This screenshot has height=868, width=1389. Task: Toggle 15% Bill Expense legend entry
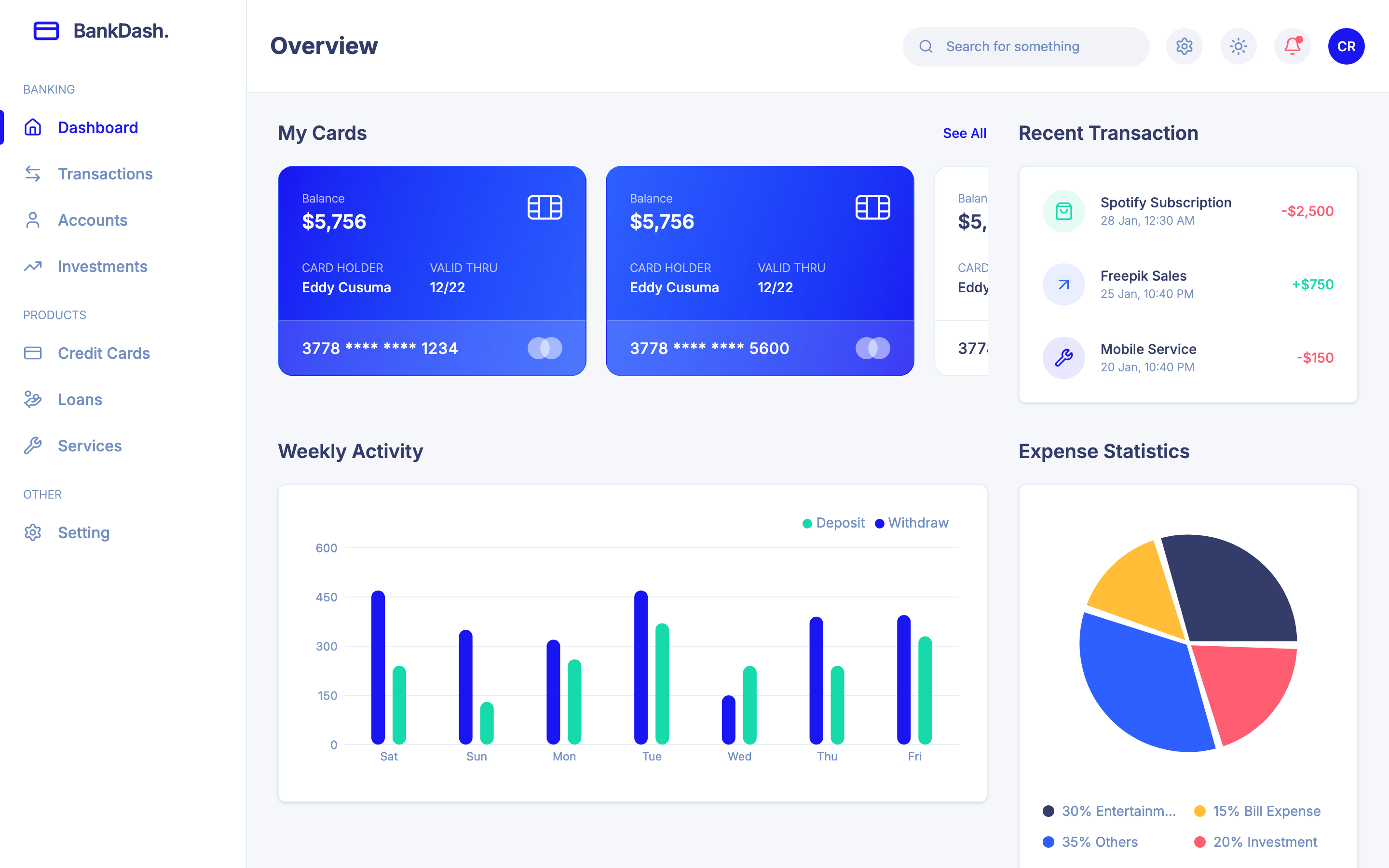click(x=1257, y=811)
